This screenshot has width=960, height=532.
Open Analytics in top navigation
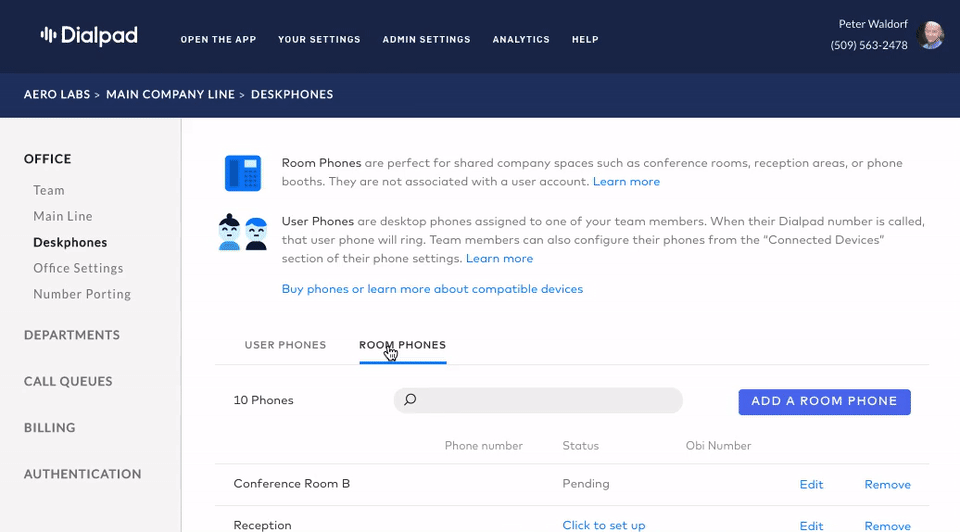521,39
